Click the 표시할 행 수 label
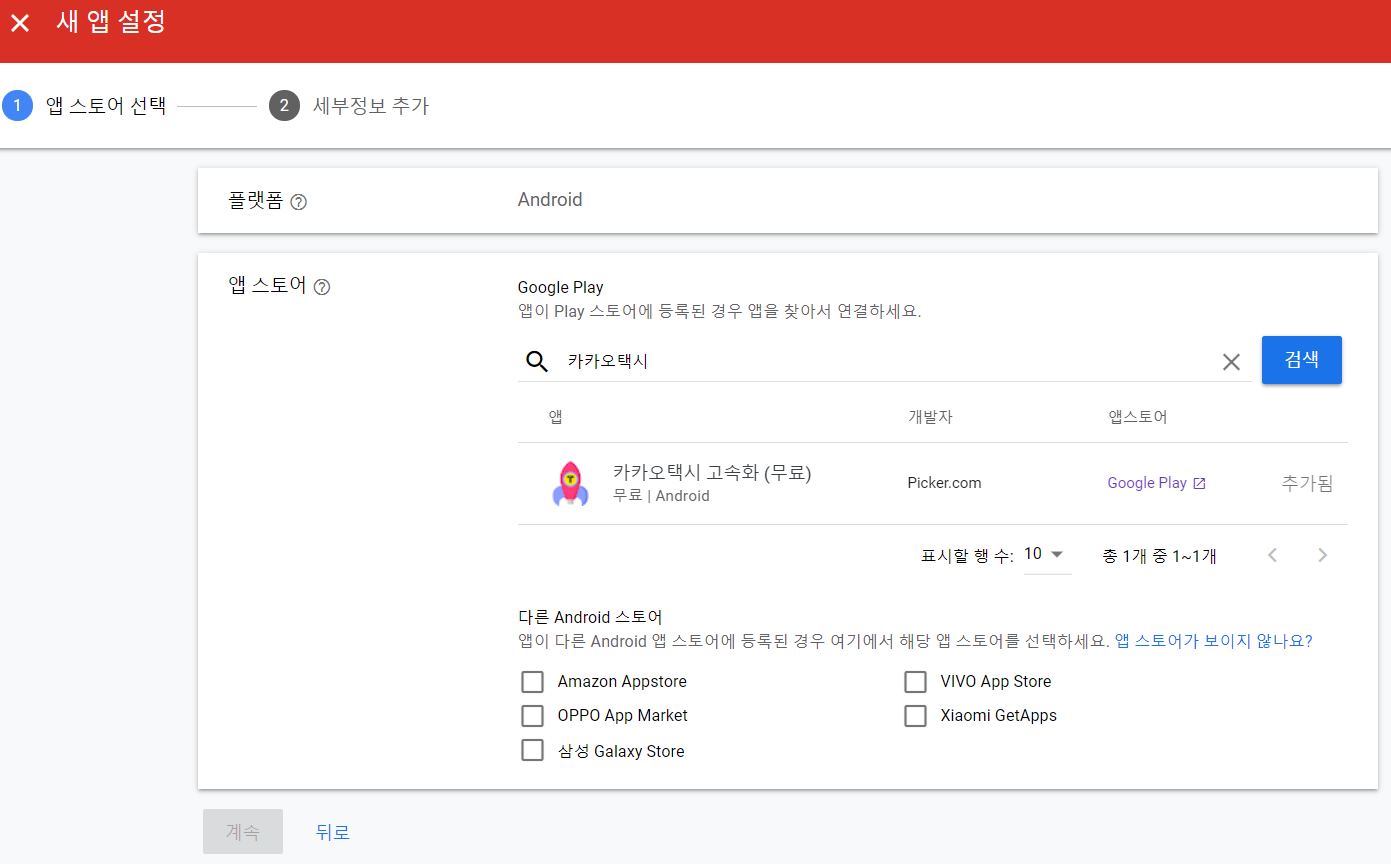1391x864 pixels. [967, 556]
